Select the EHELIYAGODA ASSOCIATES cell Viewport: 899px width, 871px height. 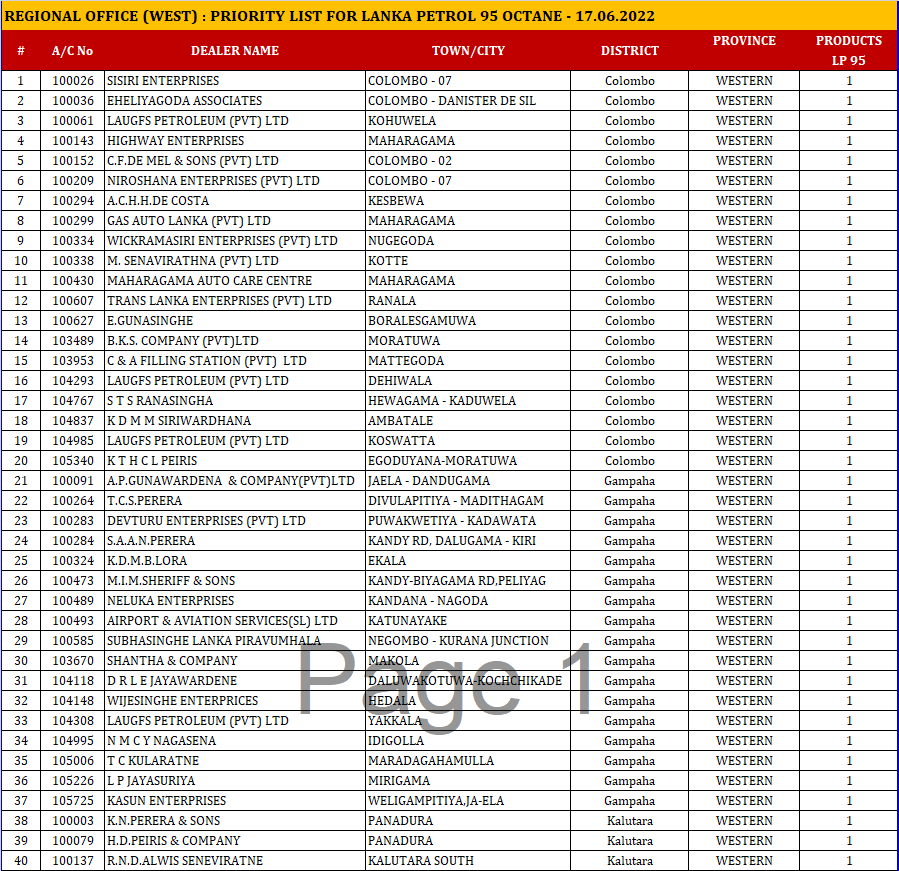234,101
